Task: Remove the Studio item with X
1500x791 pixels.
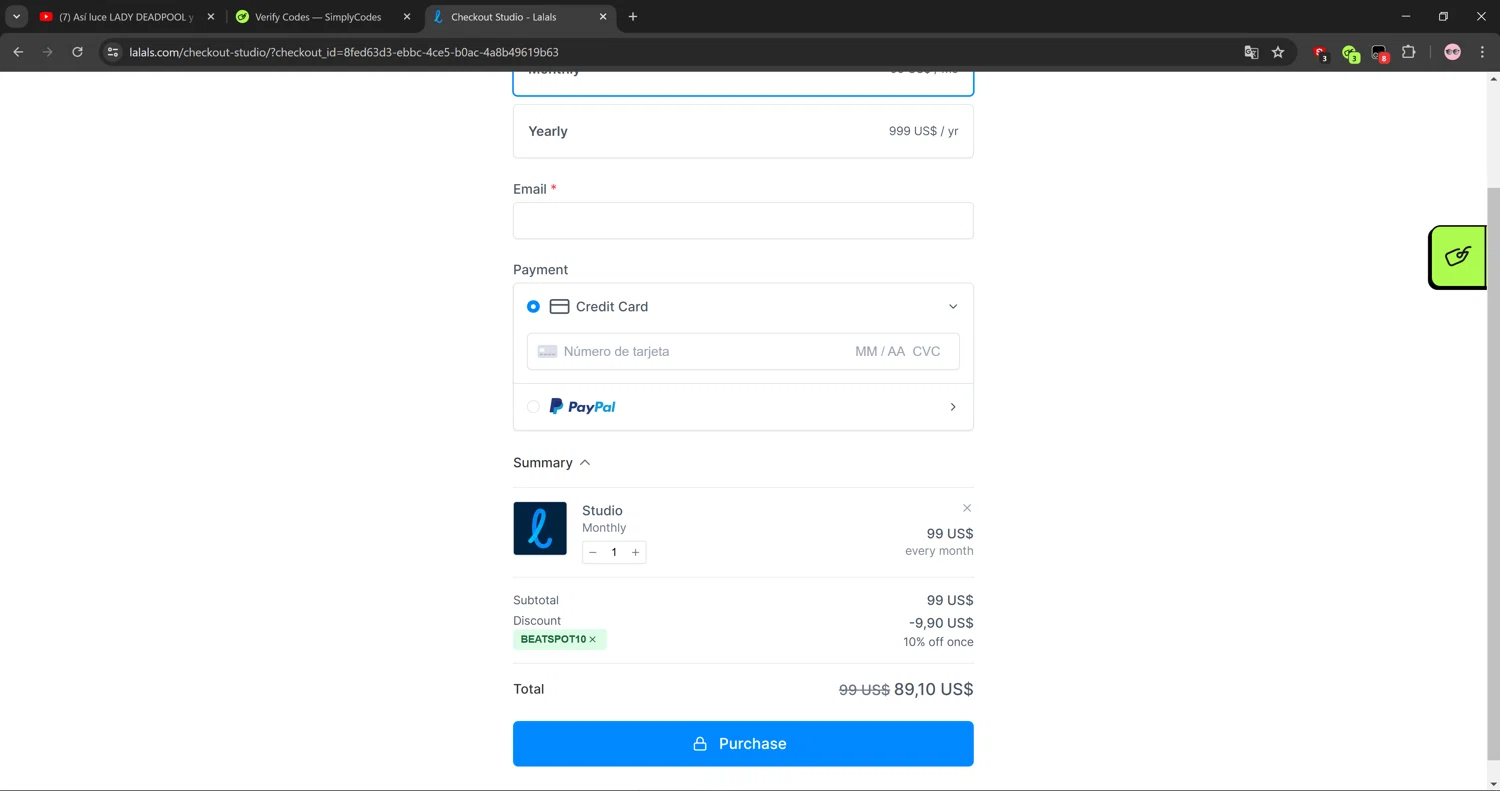Action: point(967,508)
